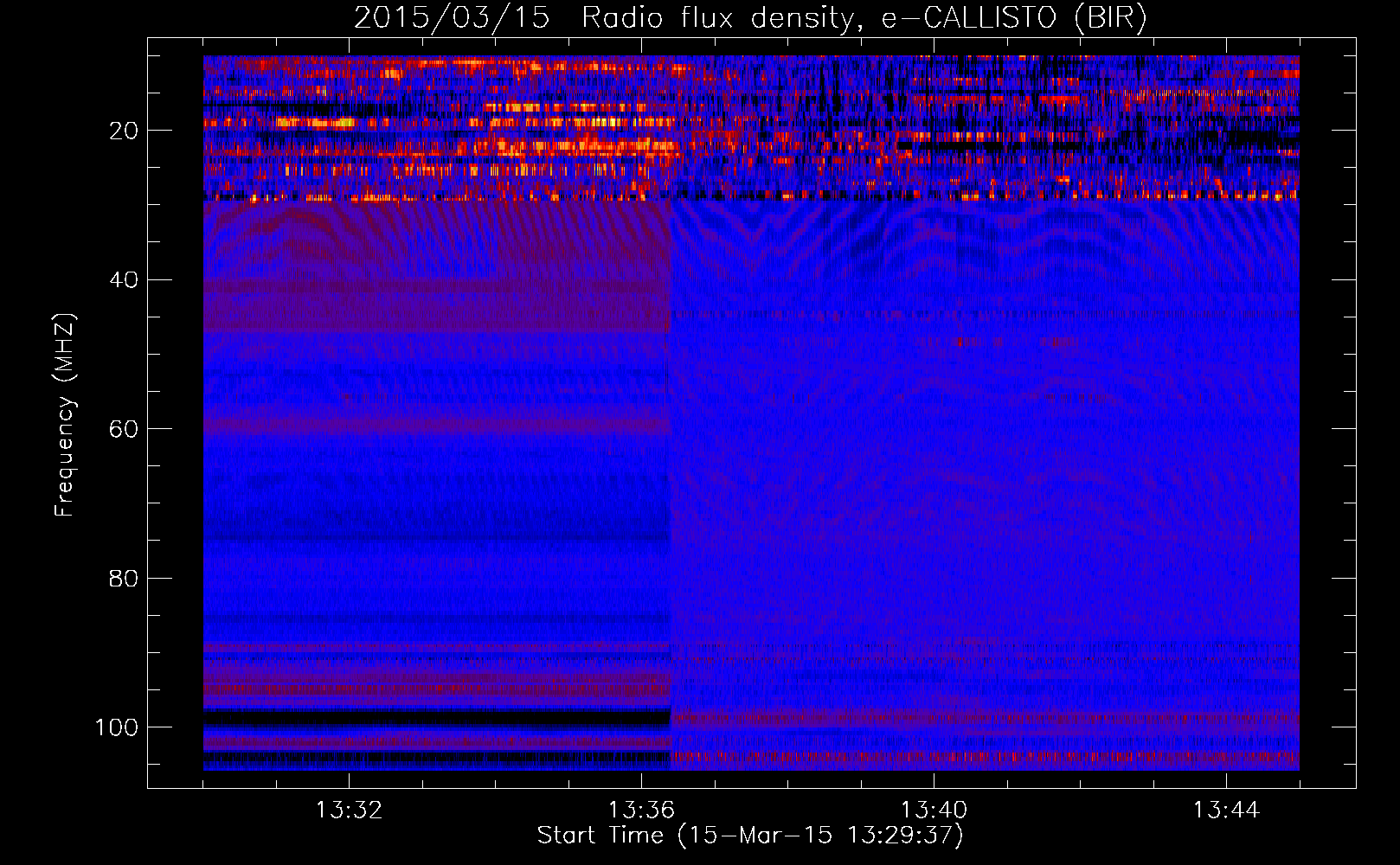Click the 'Start Time (15-Mar-15 13:29:37)' label

click(x=750, y=836)
